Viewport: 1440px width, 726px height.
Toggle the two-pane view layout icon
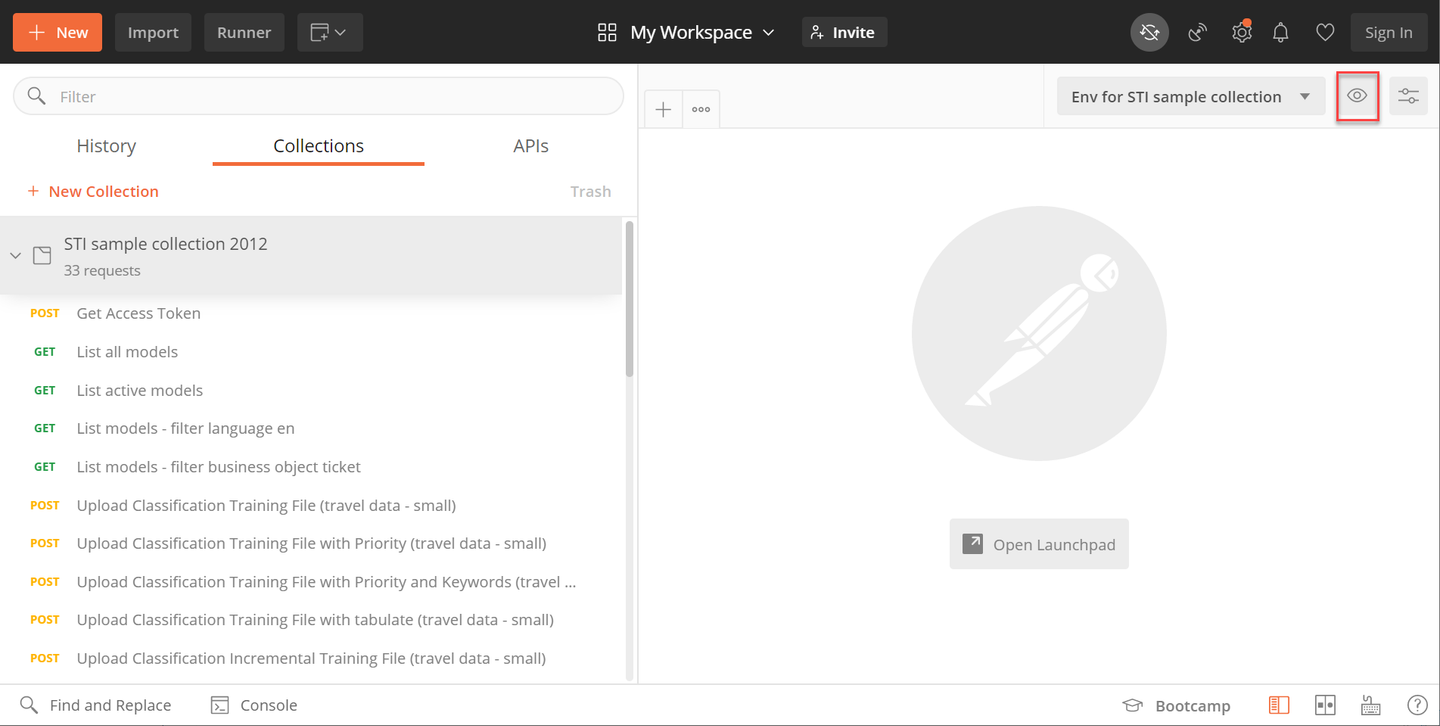pyautogui.click(x=1325, y=705)
